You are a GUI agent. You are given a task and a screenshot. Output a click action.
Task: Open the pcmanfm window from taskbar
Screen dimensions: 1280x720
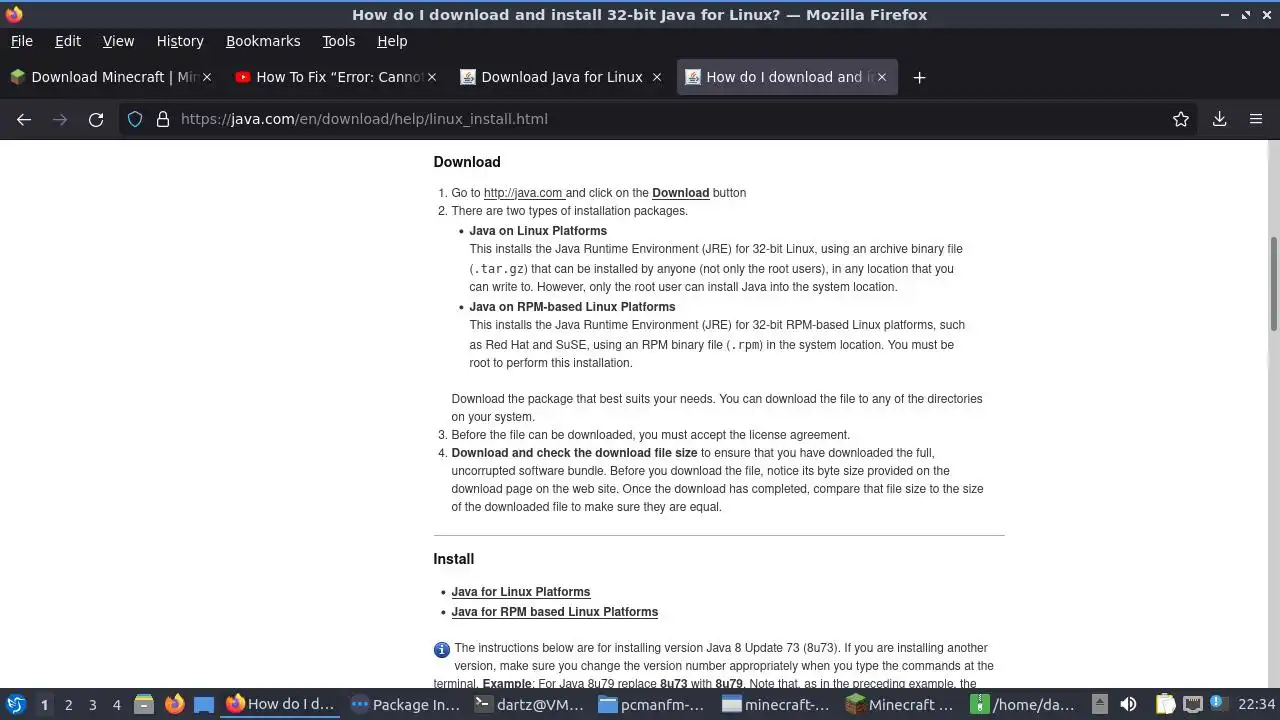click(x=653, y=704)
